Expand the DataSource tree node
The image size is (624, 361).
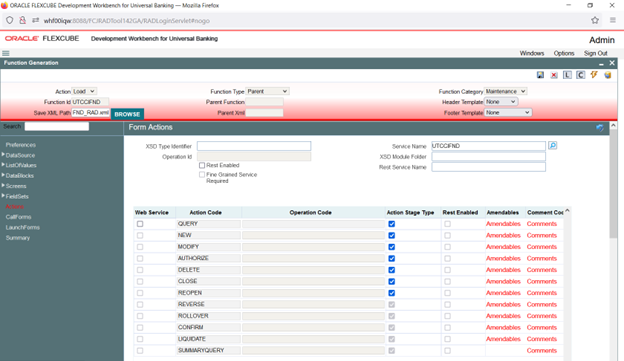(x=3, y=155)
